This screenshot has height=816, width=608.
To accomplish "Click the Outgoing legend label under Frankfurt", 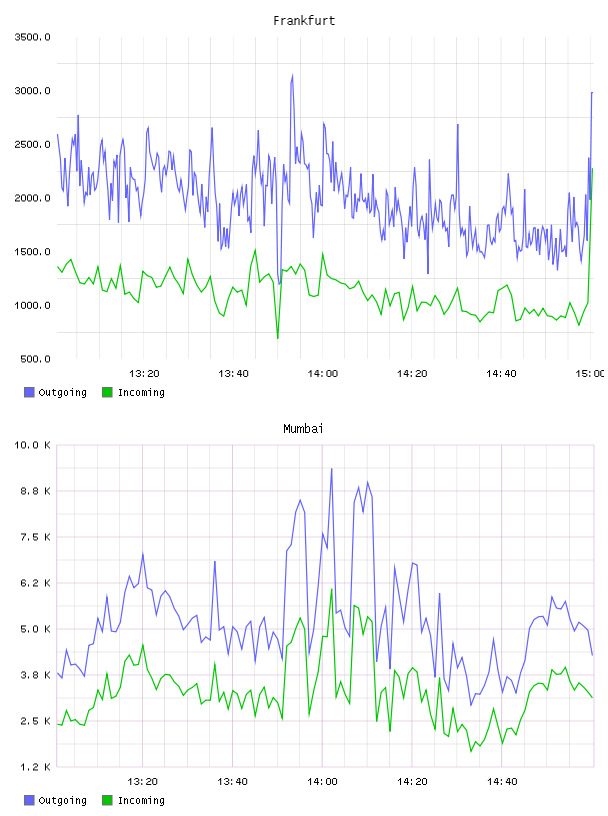I will coord(62,393).
